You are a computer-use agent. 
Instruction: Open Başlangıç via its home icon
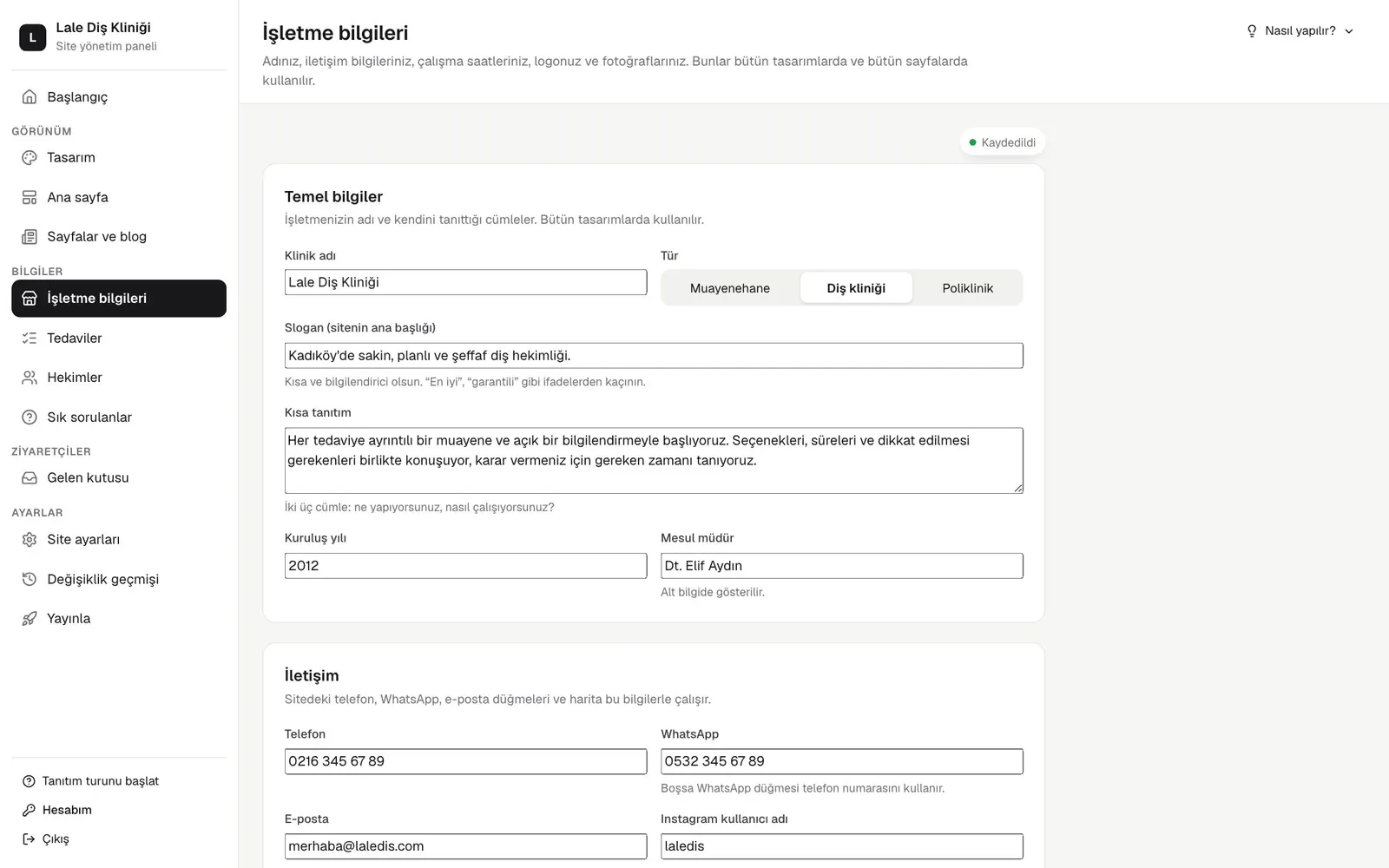[30, 96]
